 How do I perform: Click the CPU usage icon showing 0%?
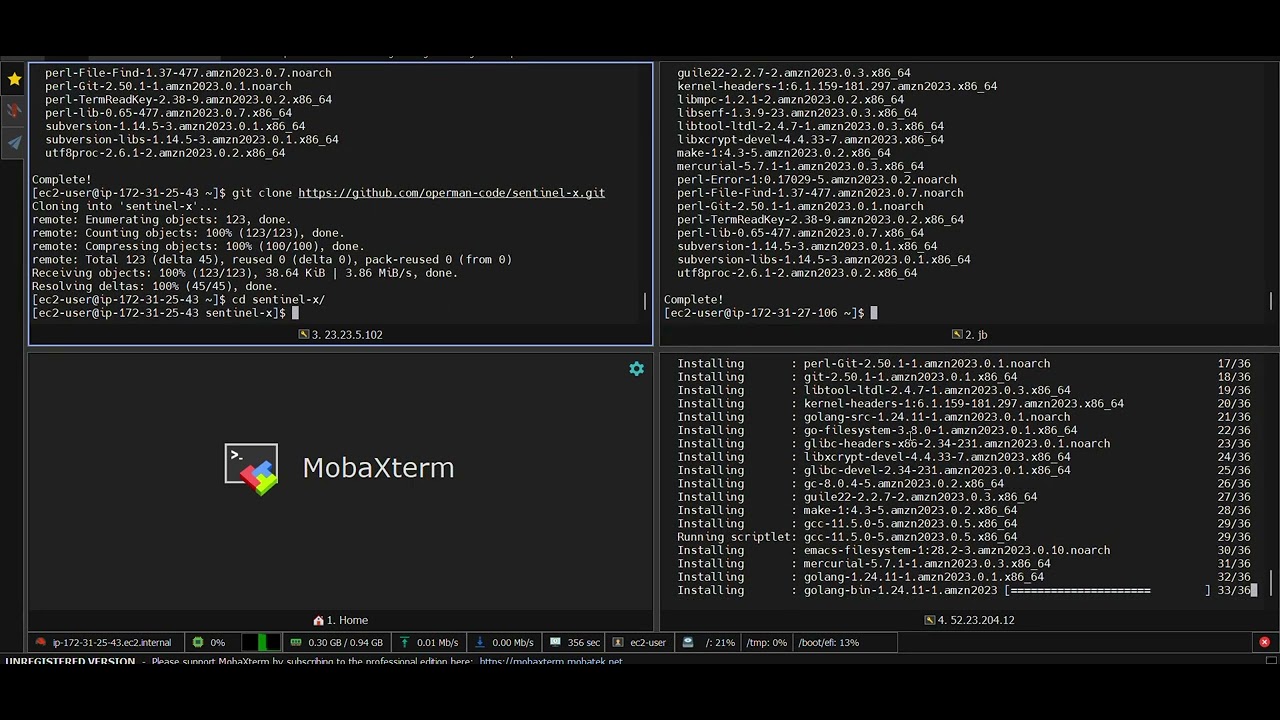[x=198, y=642]
